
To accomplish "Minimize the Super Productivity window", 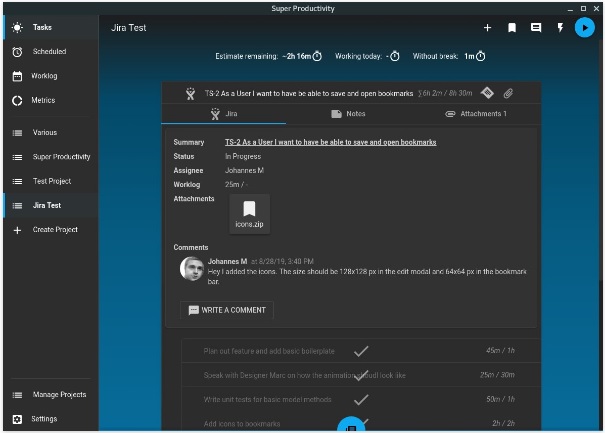I will [570, 9].
